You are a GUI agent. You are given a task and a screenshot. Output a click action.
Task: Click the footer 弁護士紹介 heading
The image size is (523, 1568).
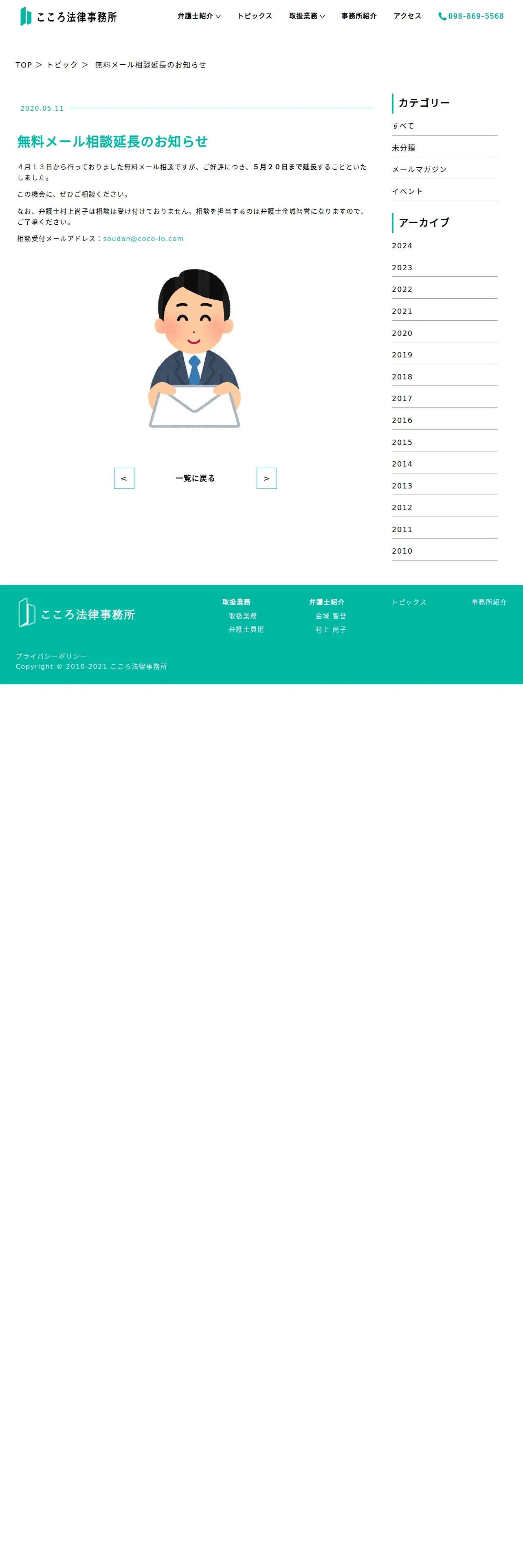tap(326, 602)
